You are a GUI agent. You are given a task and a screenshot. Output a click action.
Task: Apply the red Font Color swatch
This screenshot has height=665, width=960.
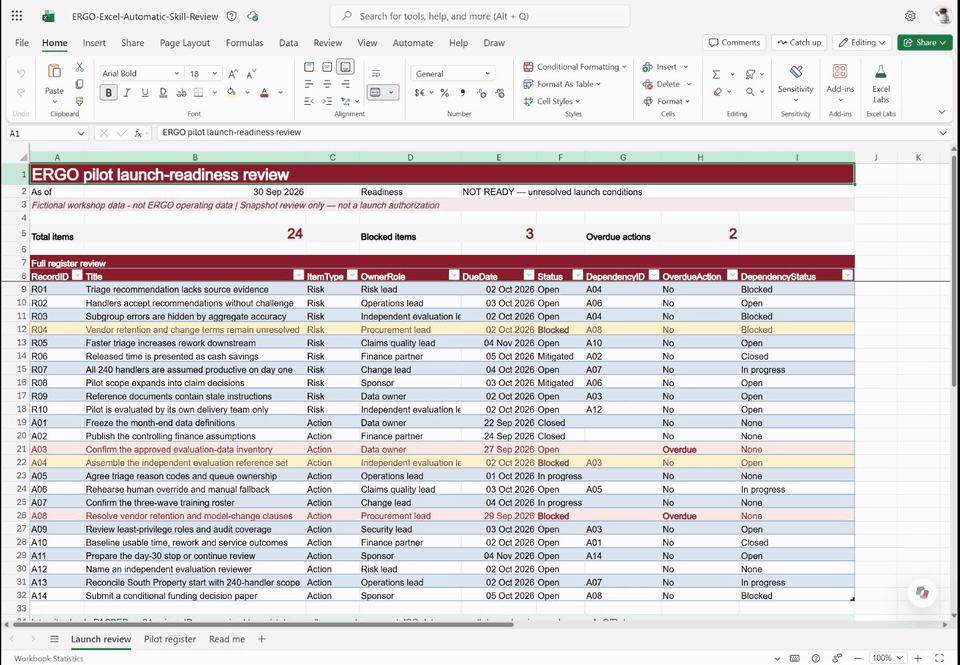click(264, 92)
